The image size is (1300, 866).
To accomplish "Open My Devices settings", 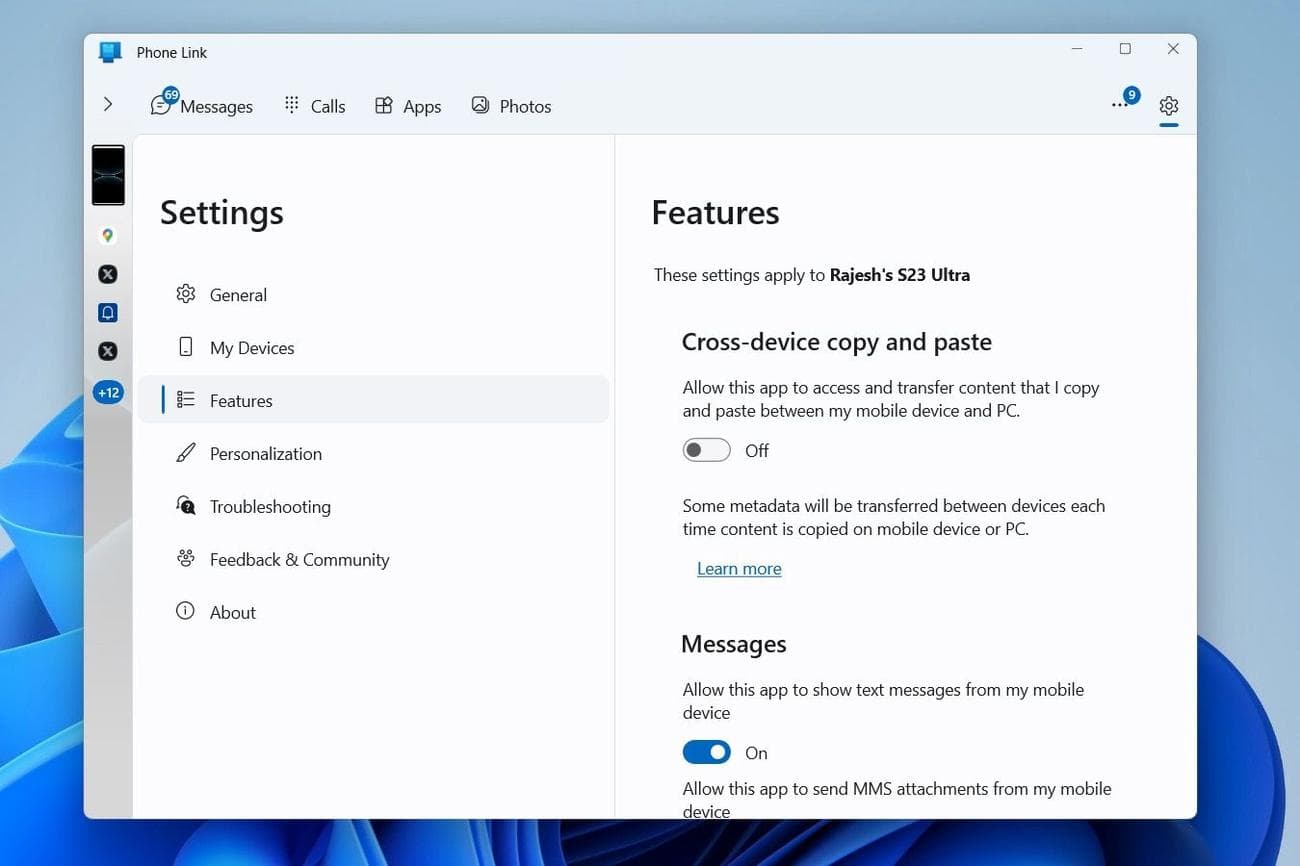I will pos(251,348).
